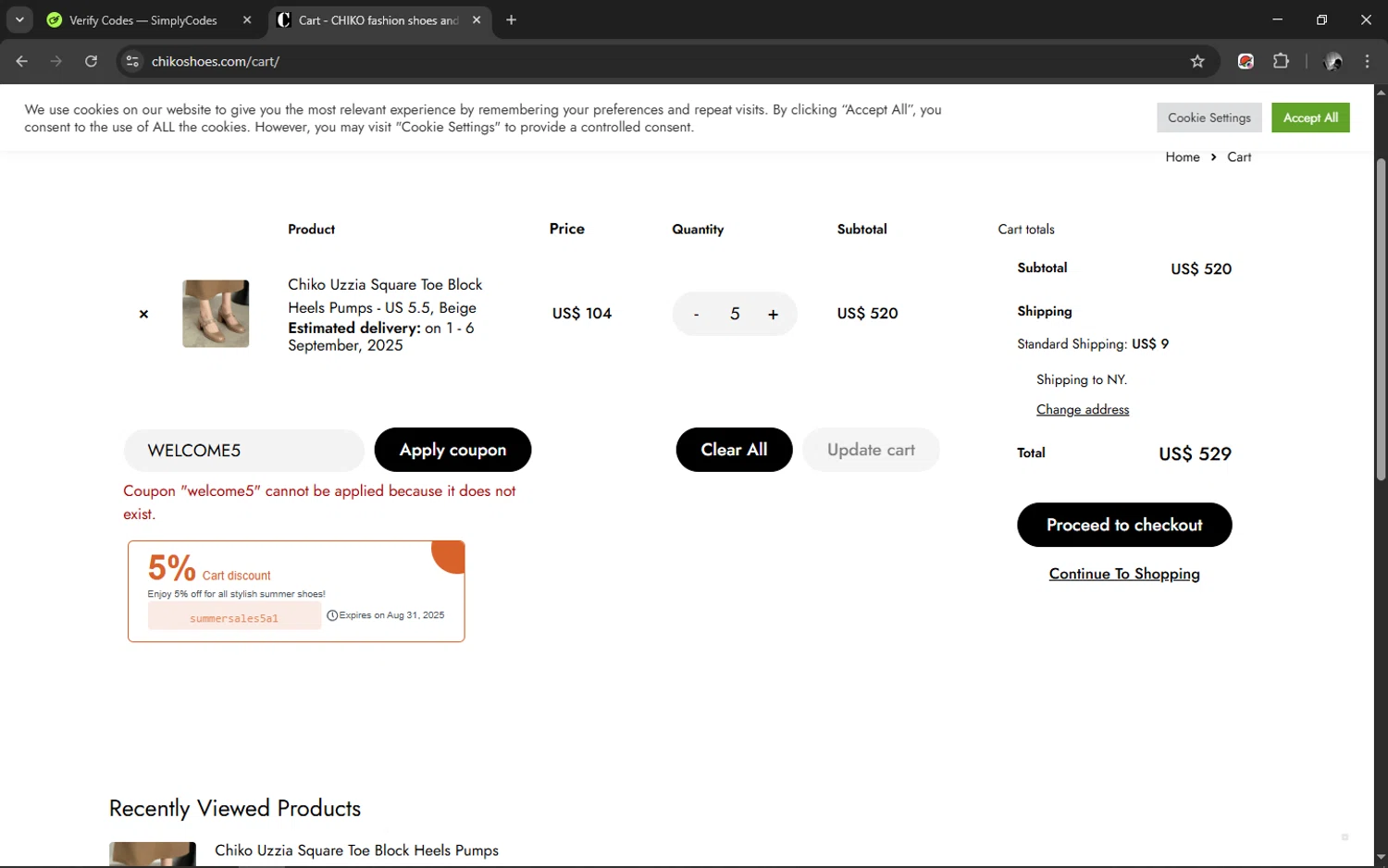
Task: Open the red browser extension icon
Action: 1245,61
